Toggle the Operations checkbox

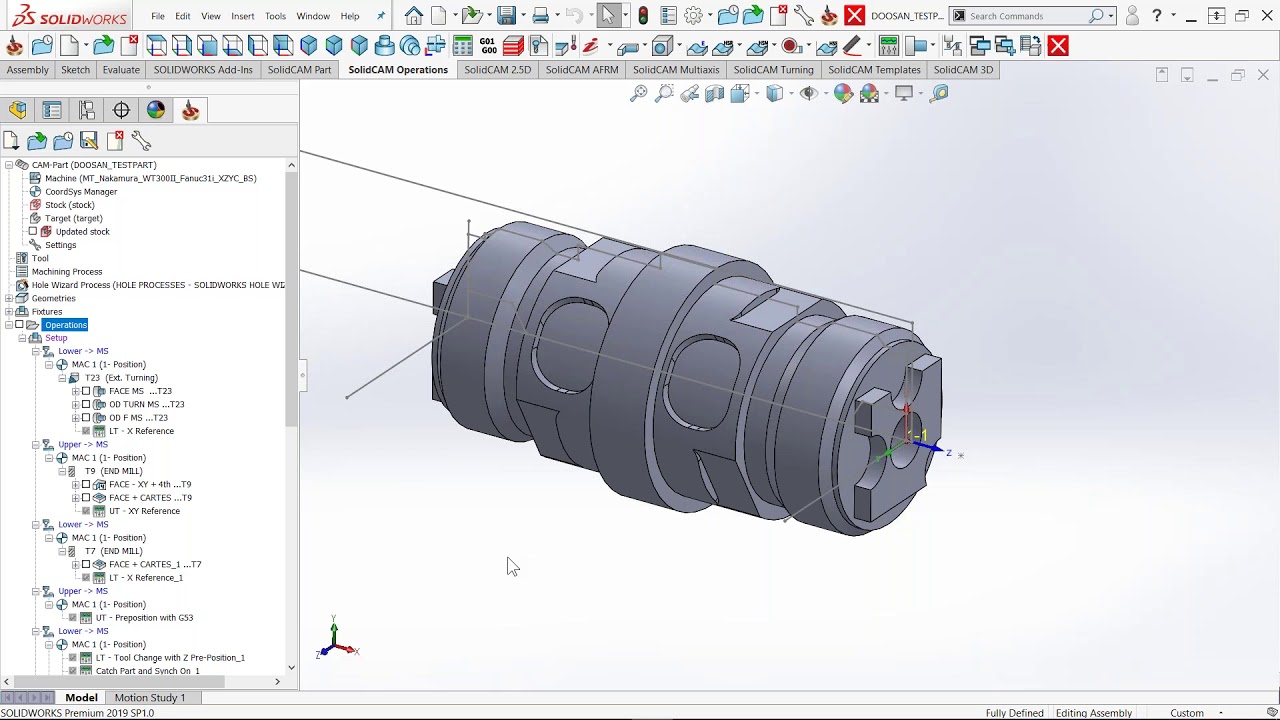pos(19,325)
